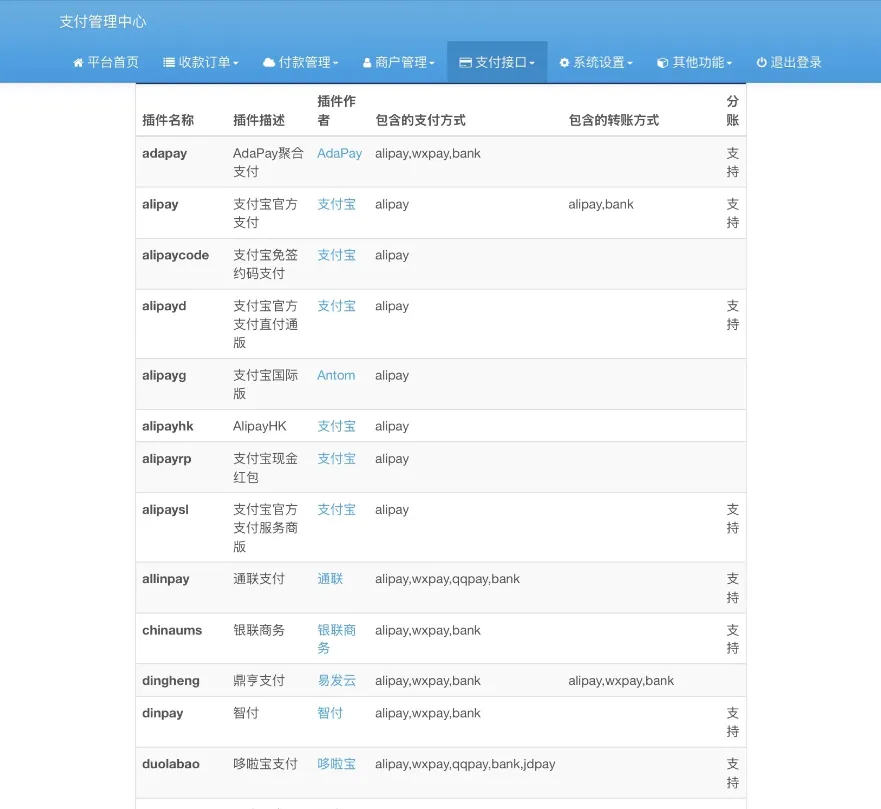The width and height of the screenshot is (881, 809).
Task: Click the AdaPay聚合支付 description
Action: pos(269,162)
